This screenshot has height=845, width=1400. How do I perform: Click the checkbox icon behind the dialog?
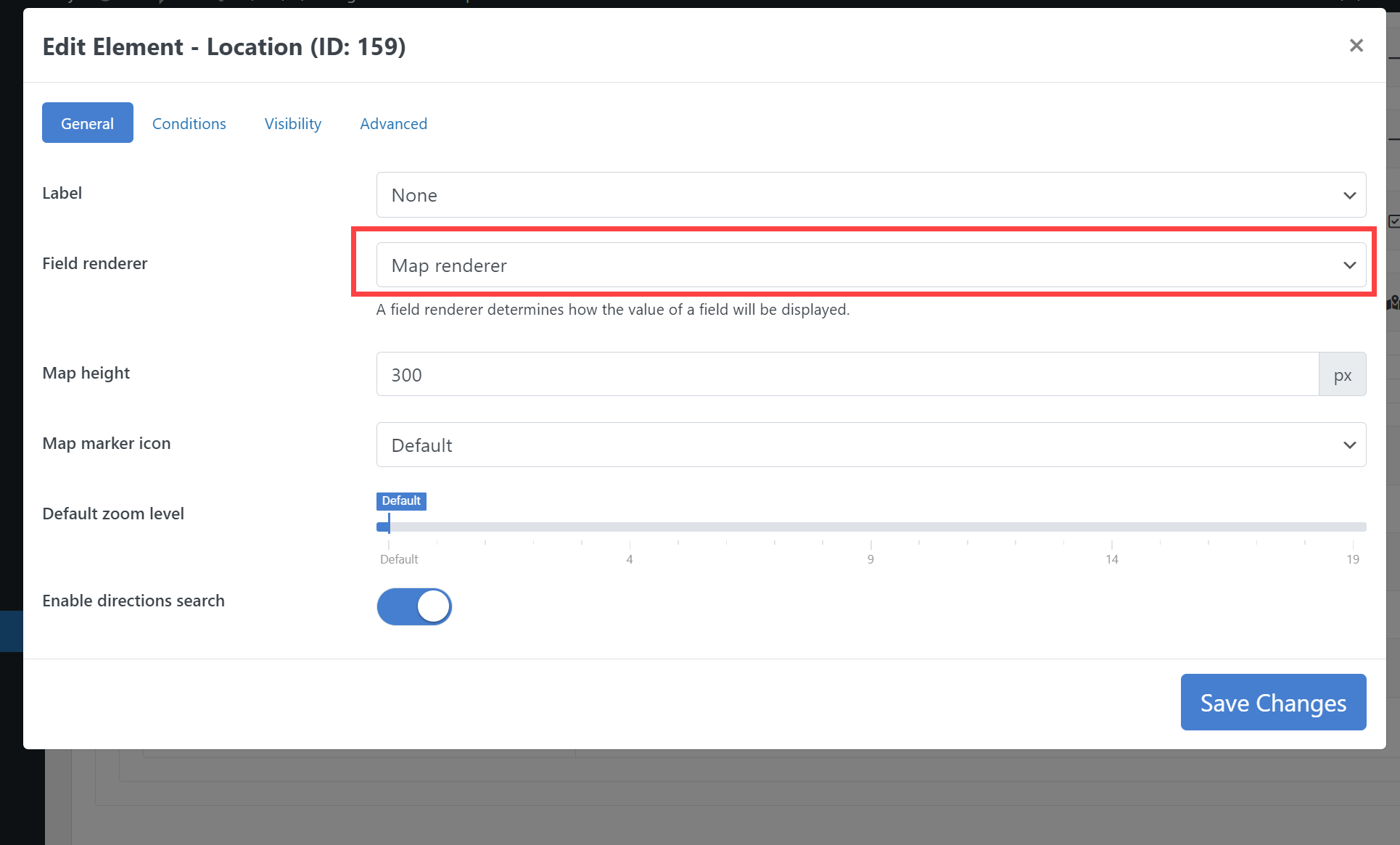pos(1393,221)
